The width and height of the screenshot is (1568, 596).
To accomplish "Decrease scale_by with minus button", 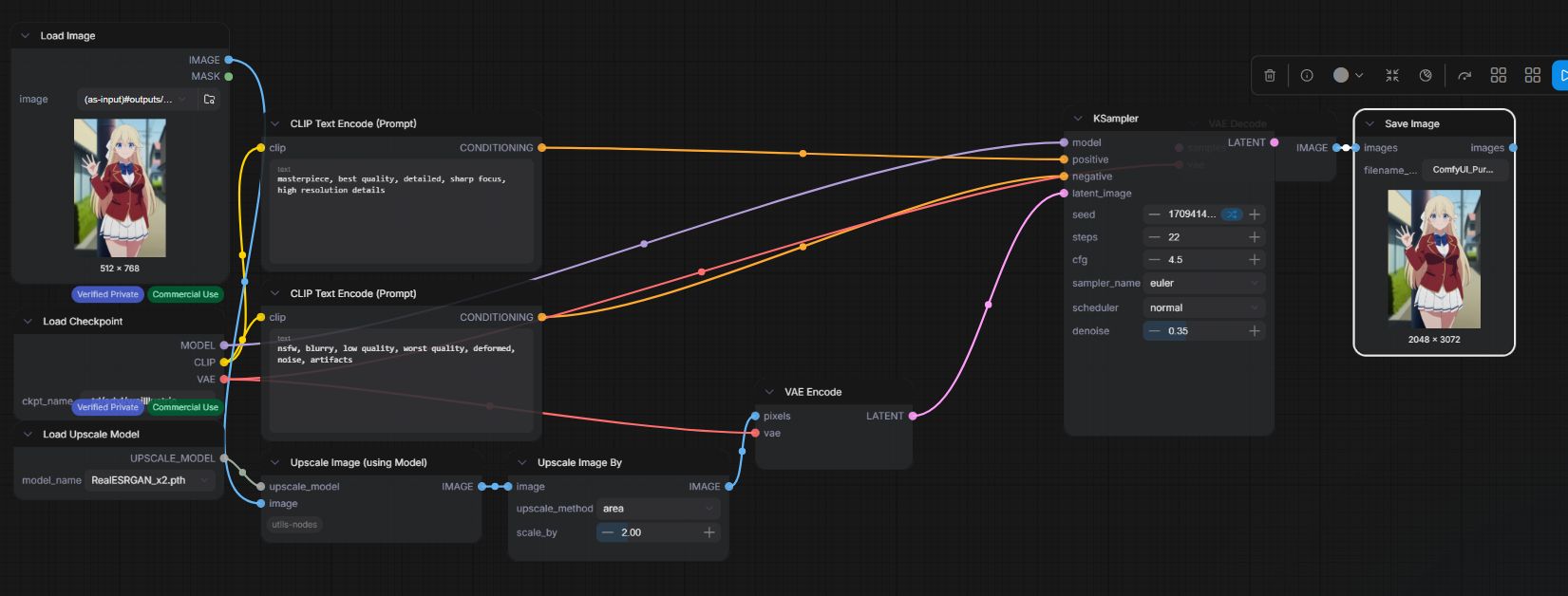I will point(608,532).
